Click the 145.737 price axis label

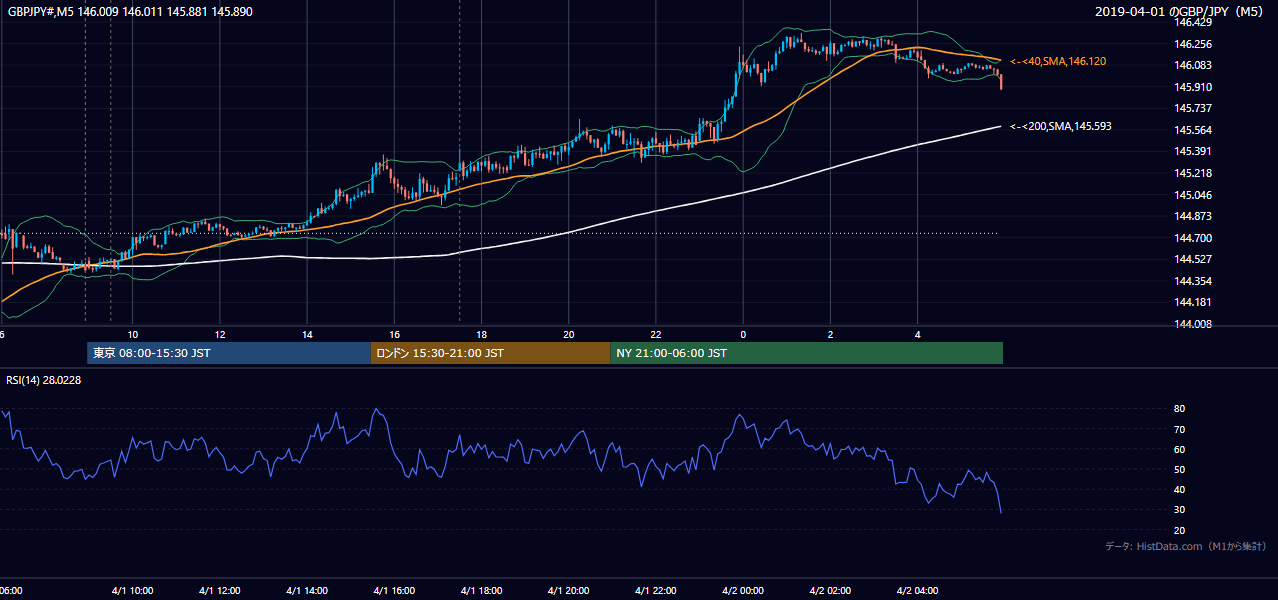(1194, 108)
